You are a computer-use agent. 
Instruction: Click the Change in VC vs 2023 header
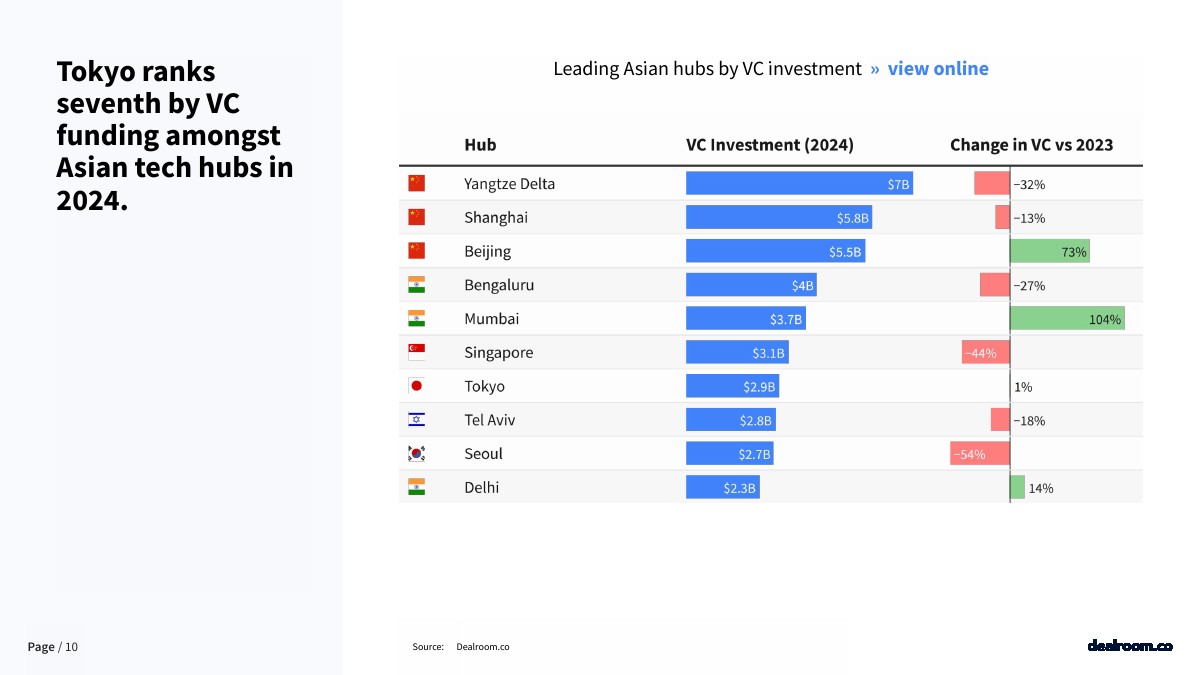(x=1031, y=145)
